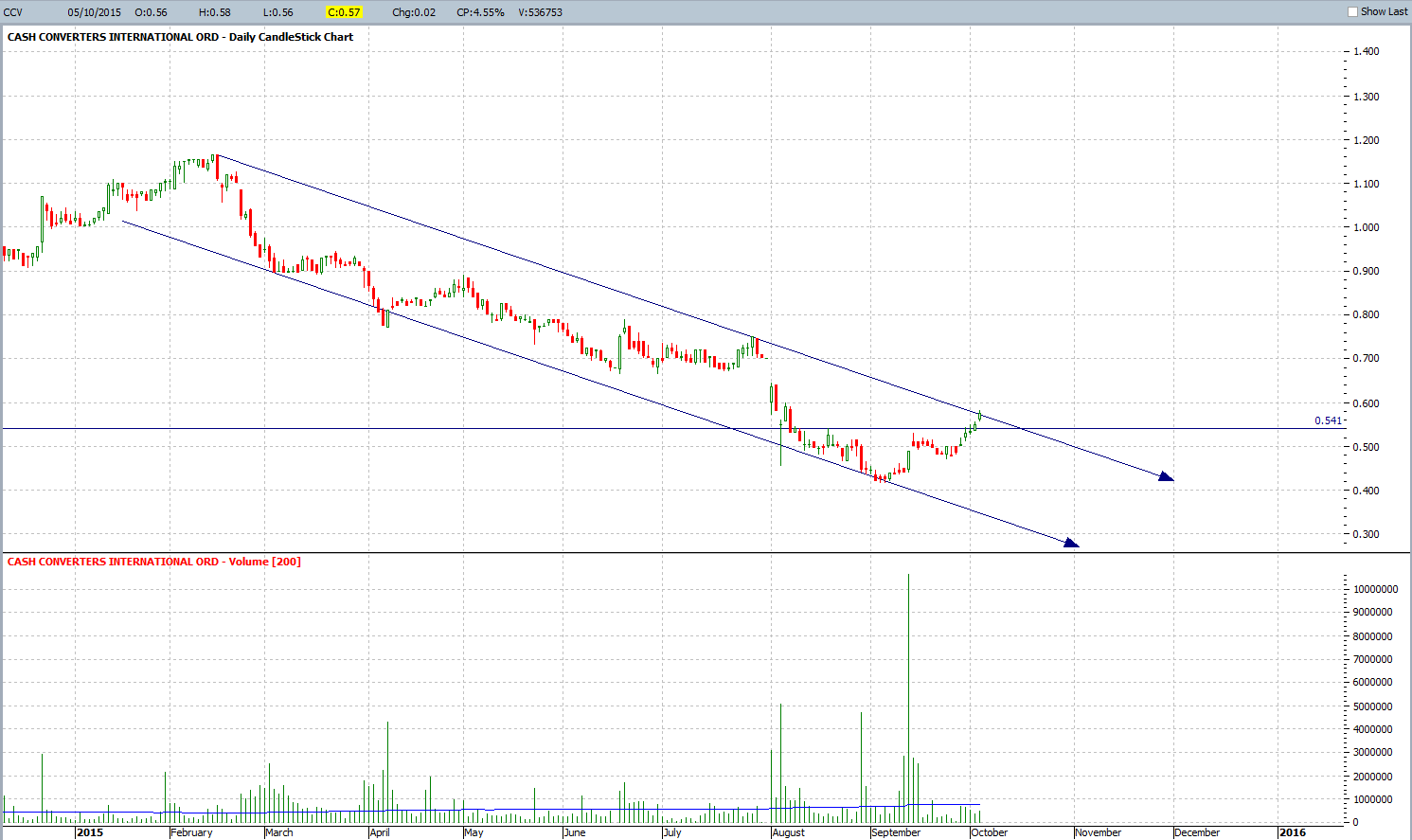Select the September label on time axis
Viewport: 1412px width, 840px height.
click(x=896, y=832)
